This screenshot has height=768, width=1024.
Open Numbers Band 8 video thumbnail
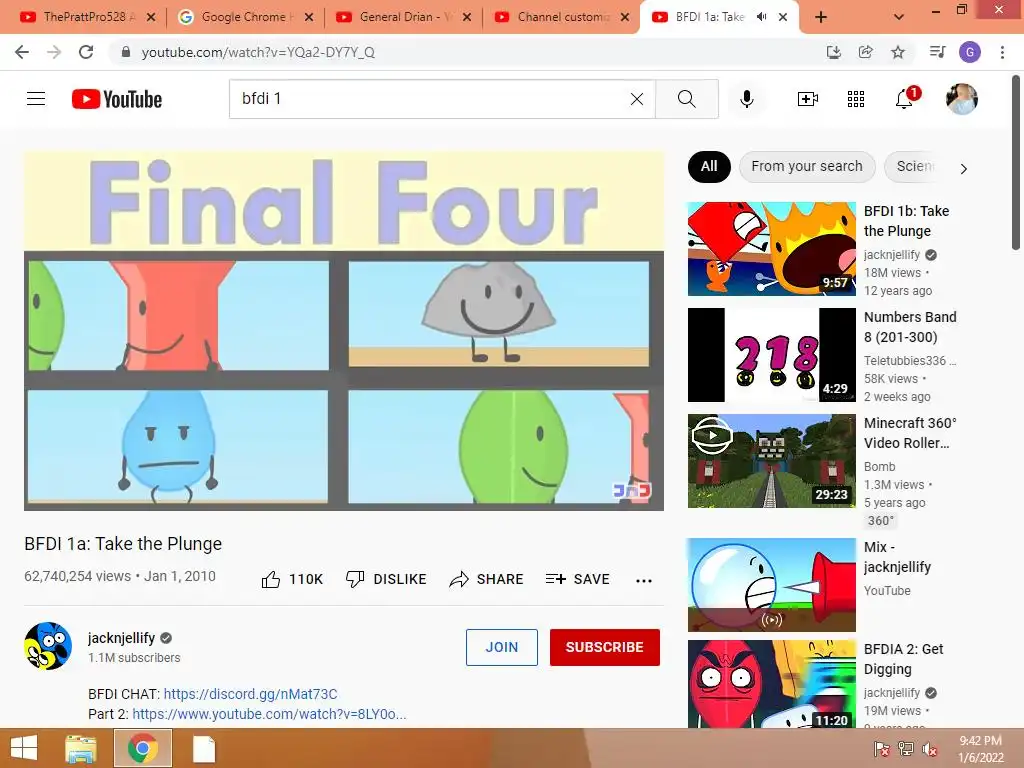(x=771, y=355)
